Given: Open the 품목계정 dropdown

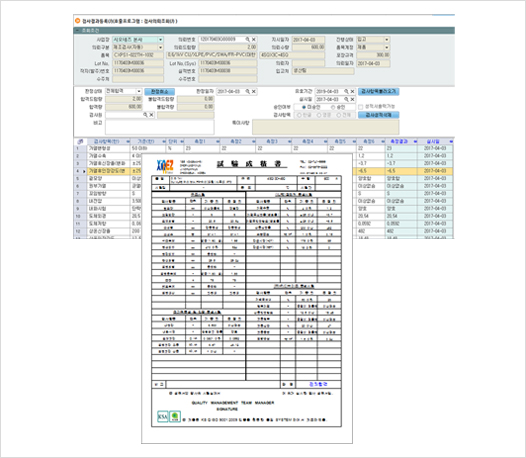Looking at the screenshot, I should coord(387,48).
